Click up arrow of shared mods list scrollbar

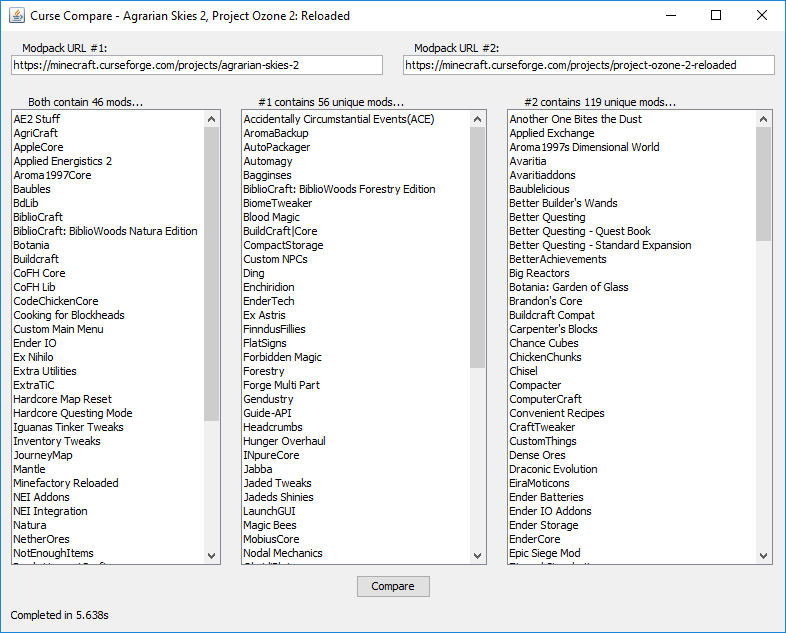[x=212, y=119]
